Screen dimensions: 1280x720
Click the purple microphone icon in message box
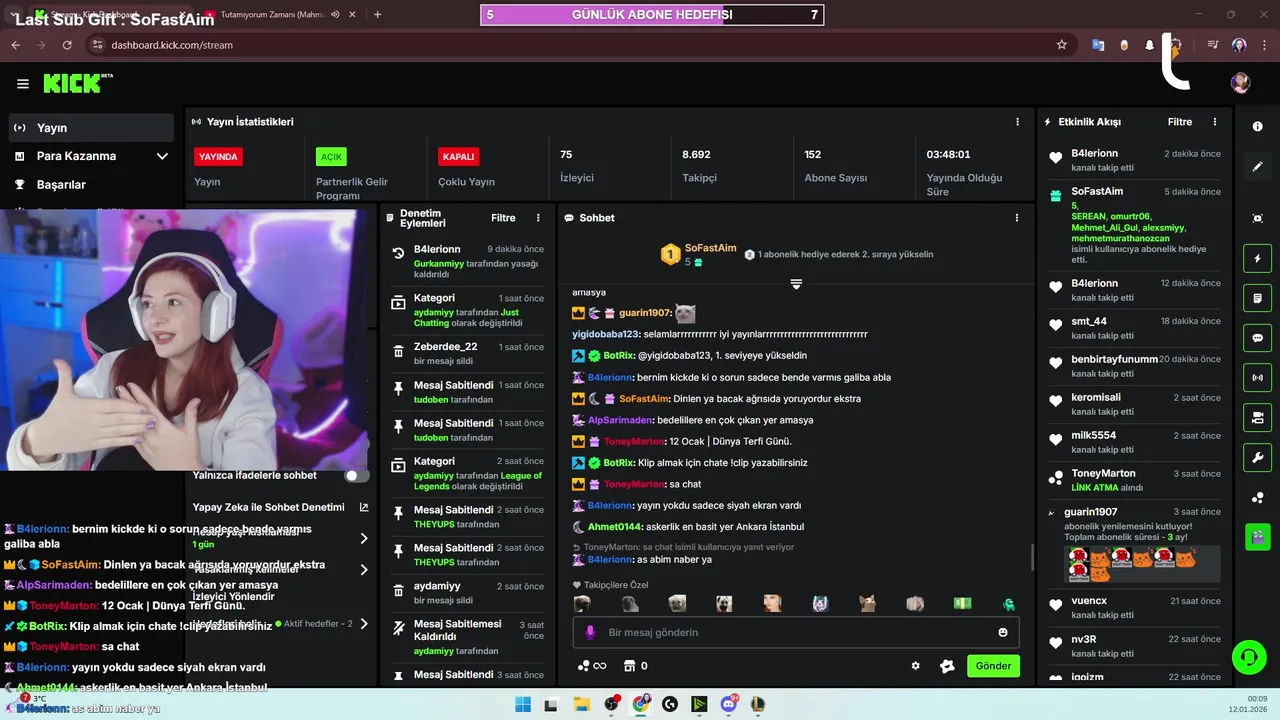[x=590, y=632]
